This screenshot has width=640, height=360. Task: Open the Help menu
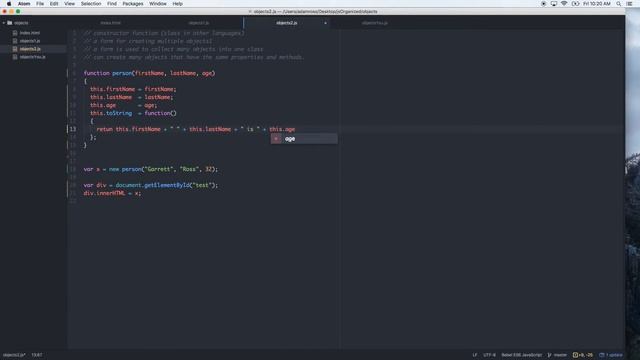(x=178, y=4)
